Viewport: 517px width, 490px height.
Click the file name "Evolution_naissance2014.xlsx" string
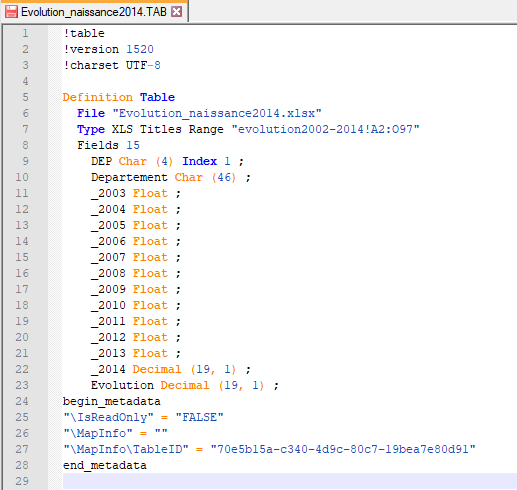pyautogui.click(x=217, y=113)
